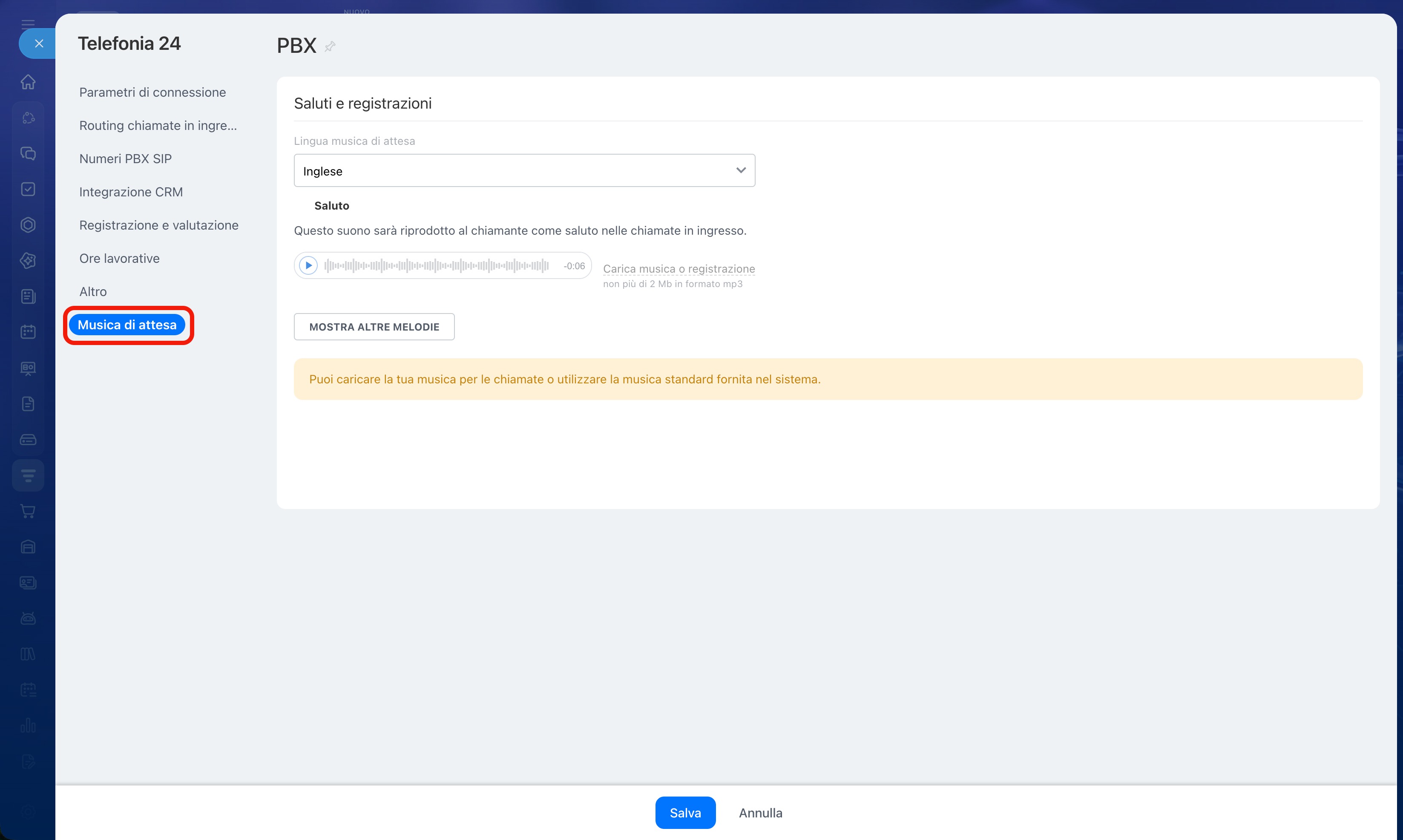1403x840 pixels.
Task: Click Carica musica o registrazione link
Action: [x=678, y=269]
